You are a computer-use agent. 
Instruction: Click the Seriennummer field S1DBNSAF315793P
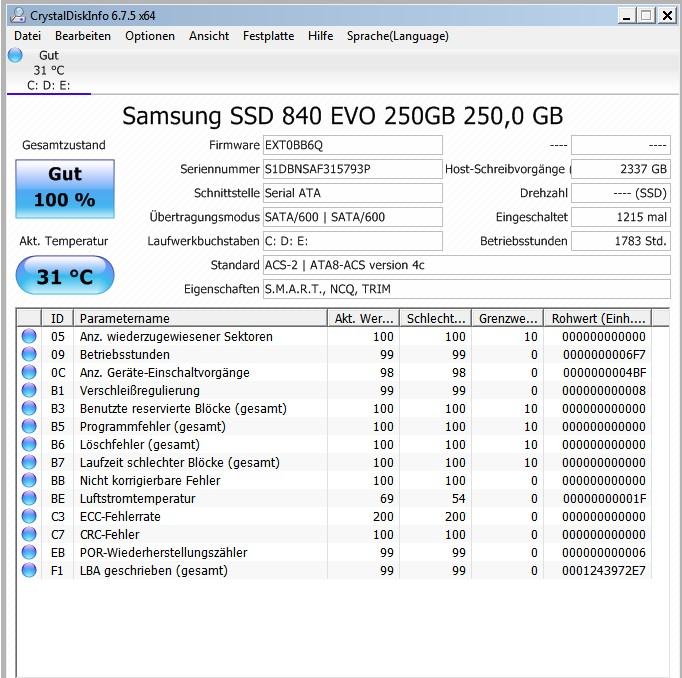(353, 169)
